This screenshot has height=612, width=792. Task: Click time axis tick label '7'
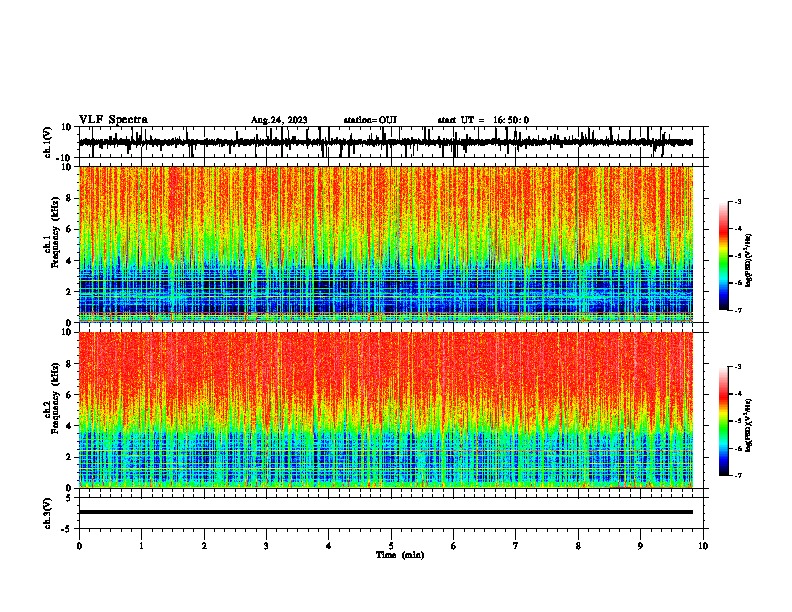(x=516, y=546)
